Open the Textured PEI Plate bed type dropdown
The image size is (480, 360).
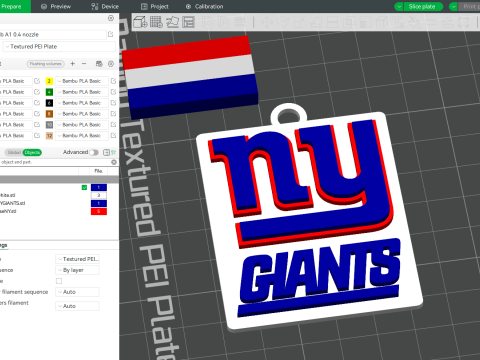click(x=59, y=47)
